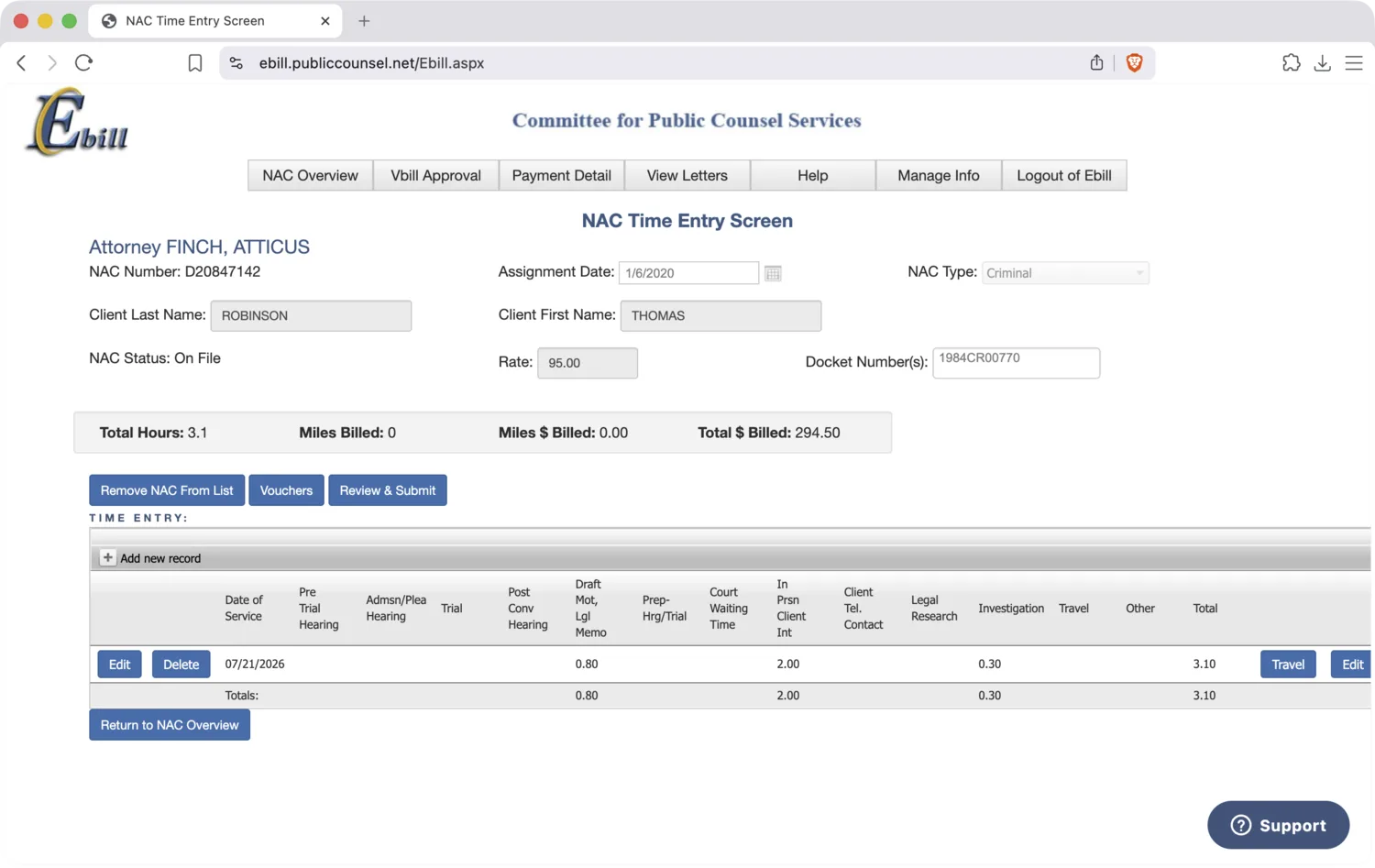Open the Payment Detail menu item
Viewport: 1375px width, 868px height.
(561, 175)
